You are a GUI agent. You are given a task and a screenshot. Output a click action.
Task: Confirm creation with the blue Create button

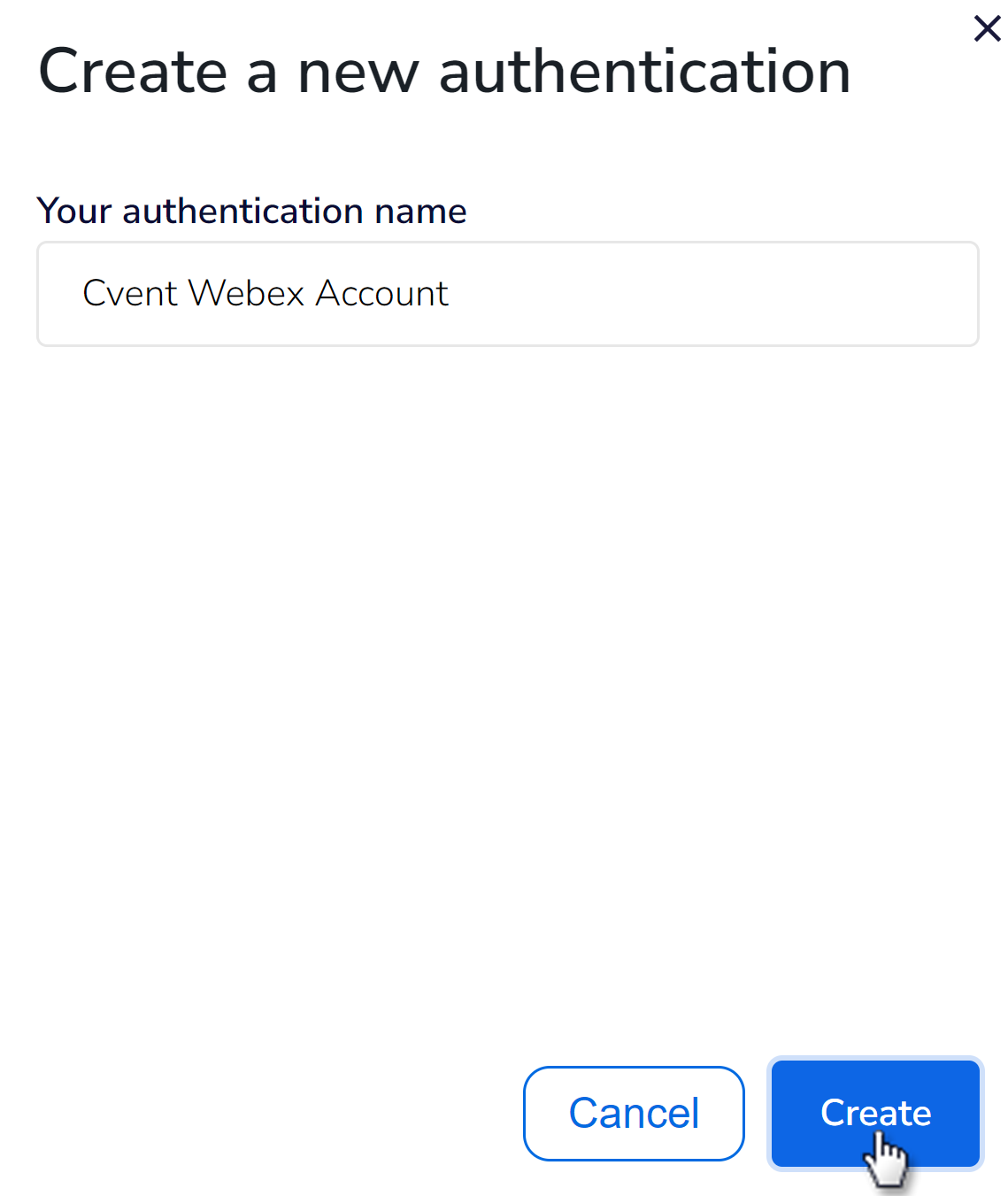click(875, 1113)
